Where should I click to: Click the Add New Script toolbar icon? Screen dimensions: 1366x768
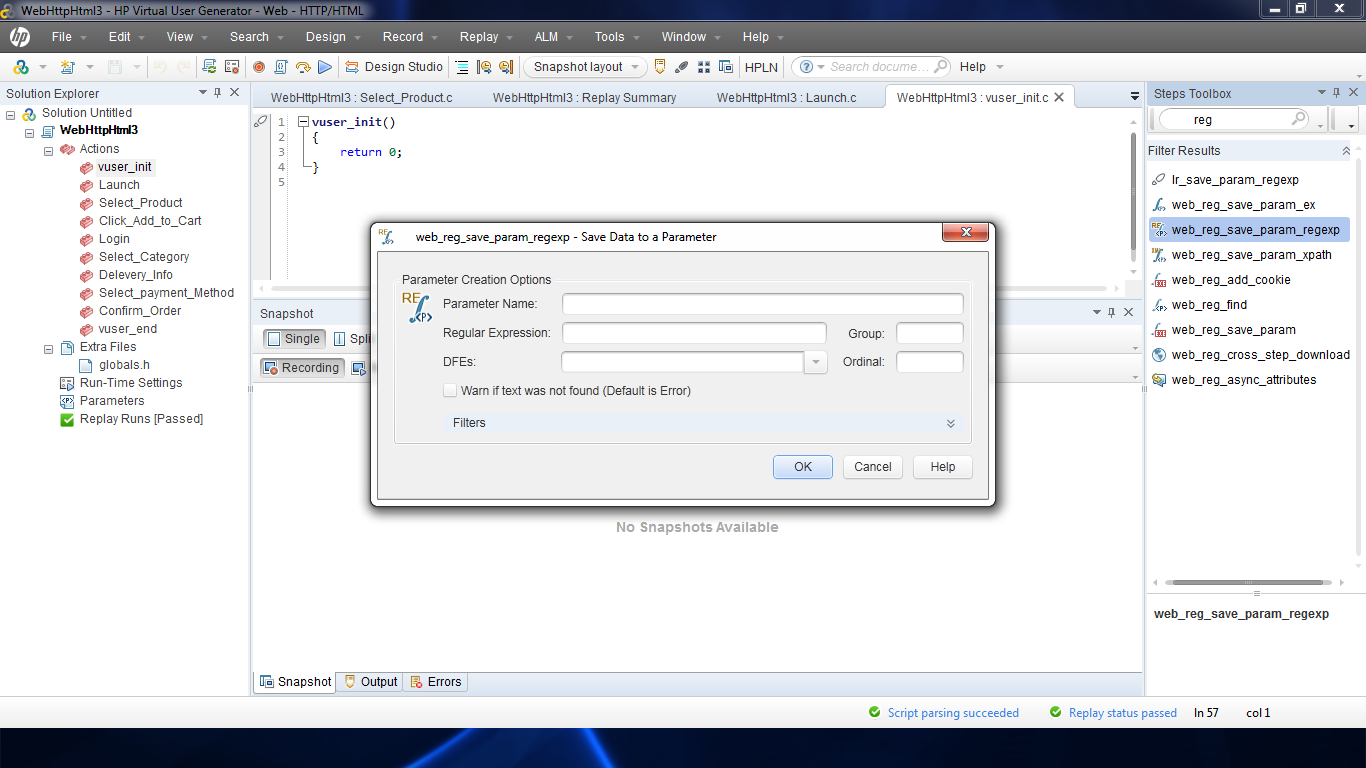point(68,67)
